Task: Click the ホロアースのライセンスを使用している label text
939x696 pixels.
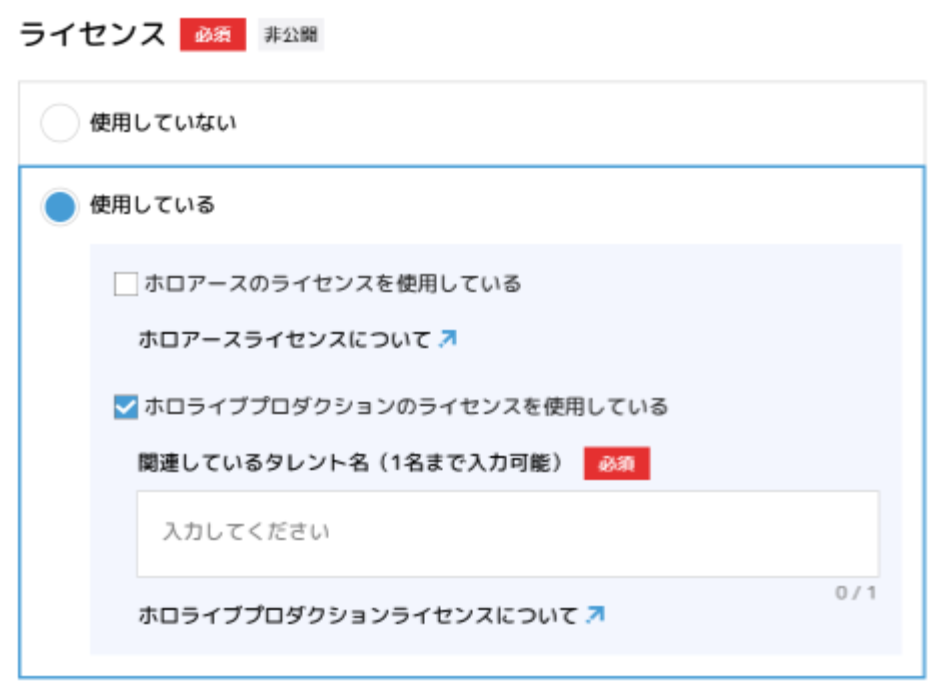Action: click(333, 285)
